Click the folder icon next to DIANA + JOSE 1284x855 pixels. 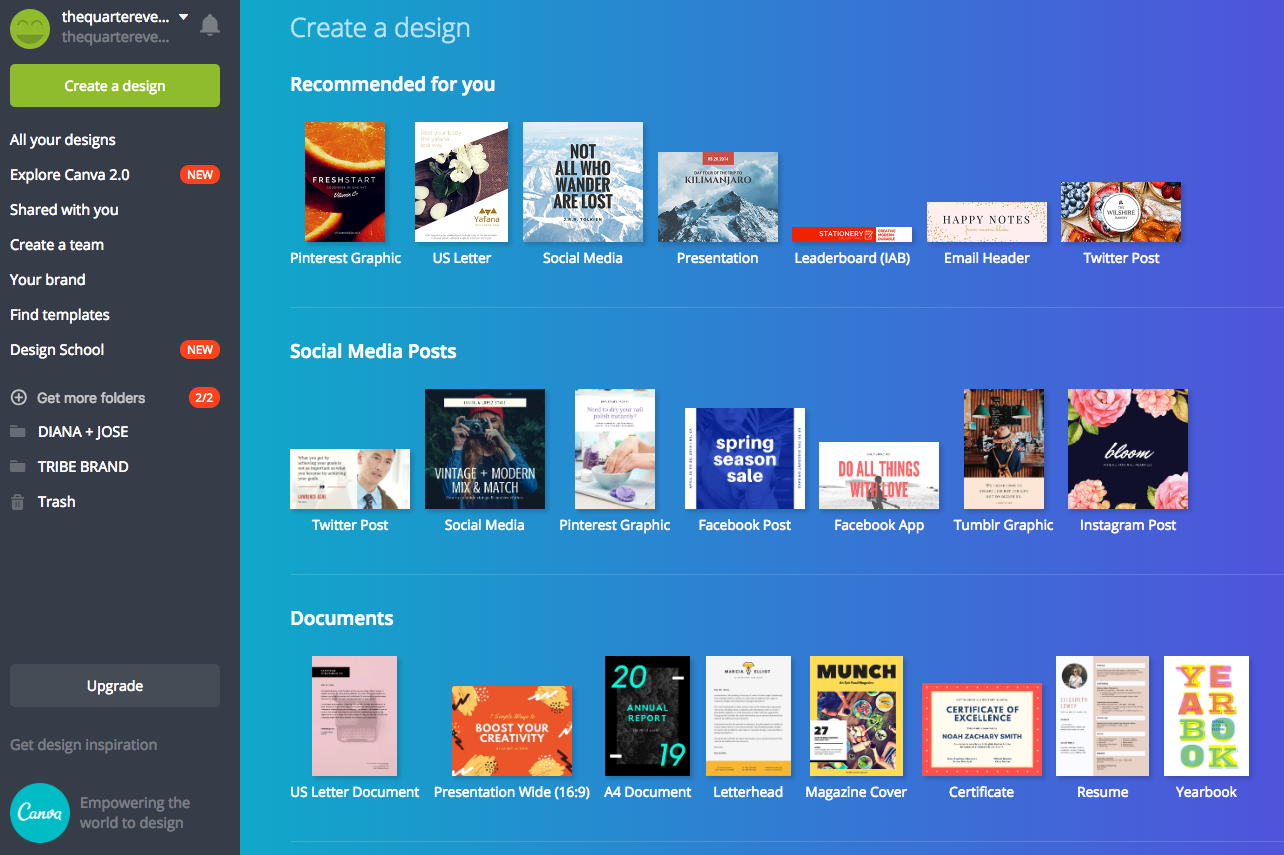coord(18,431)
